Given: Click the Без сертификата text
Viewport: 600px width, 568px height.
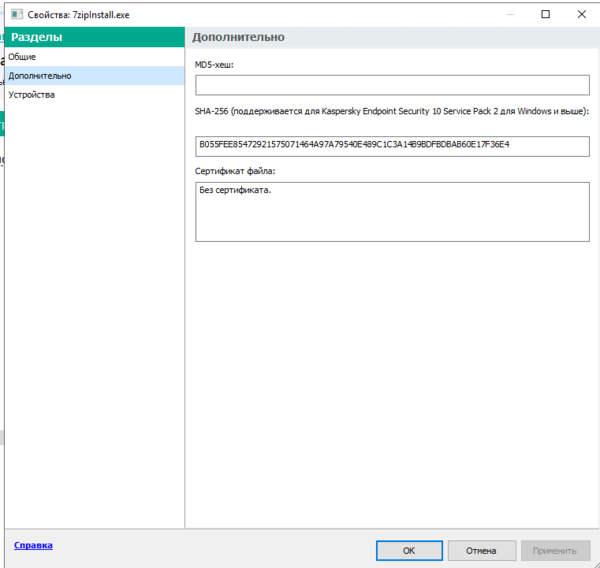Looking at the screenshot, I should 235,190.
